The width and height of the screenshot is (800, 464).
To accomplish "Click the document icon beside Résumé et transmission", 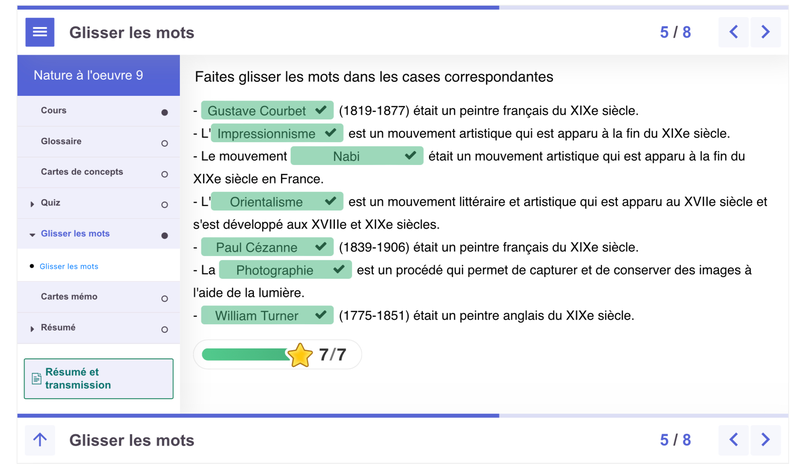I will [37, 379].
